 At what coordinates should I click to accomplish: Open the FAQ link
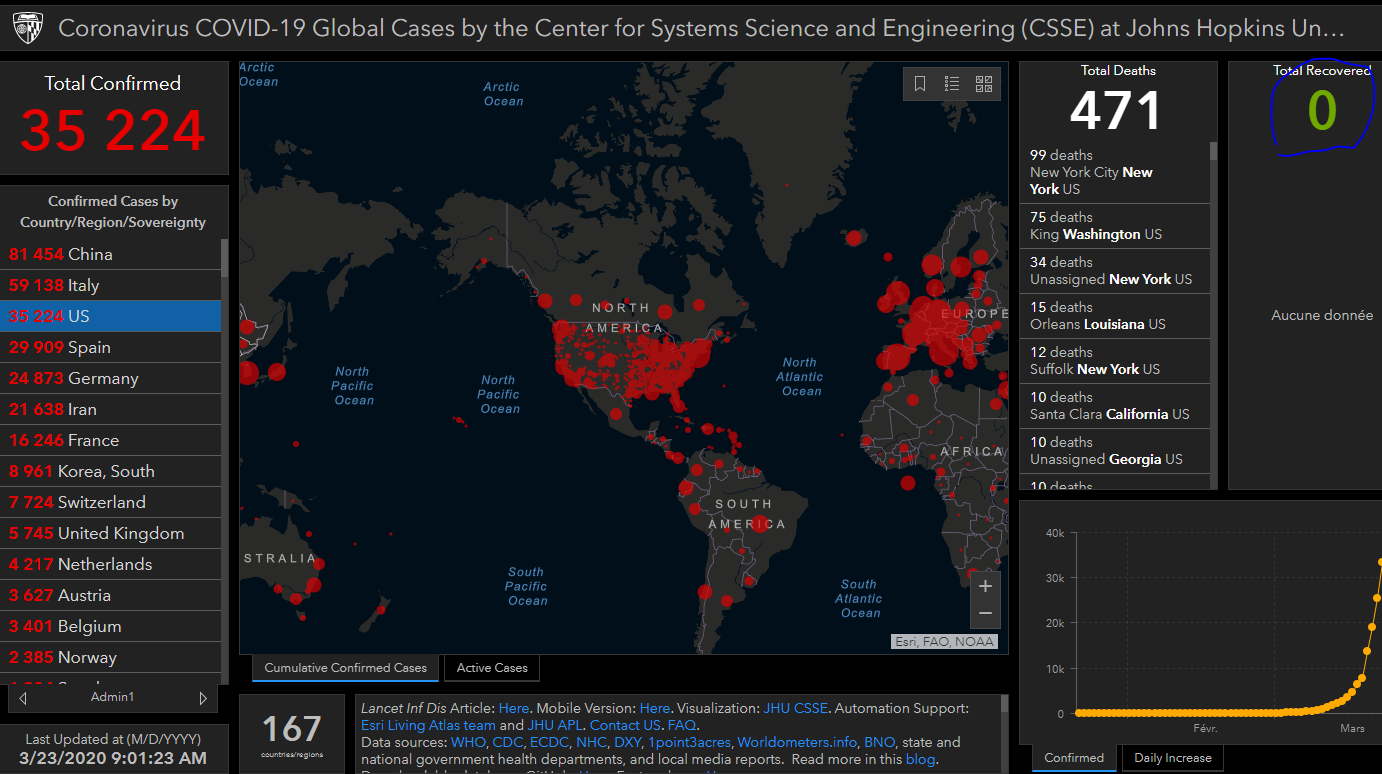(682, 725)
